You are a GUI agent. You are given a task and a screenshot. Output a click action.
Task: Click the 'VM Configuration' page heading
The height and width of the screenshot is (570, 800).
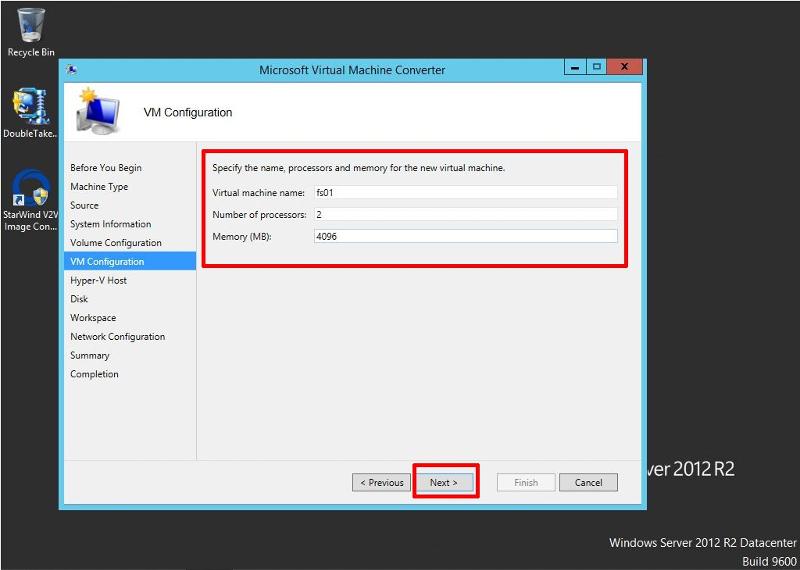coord(188,112)
